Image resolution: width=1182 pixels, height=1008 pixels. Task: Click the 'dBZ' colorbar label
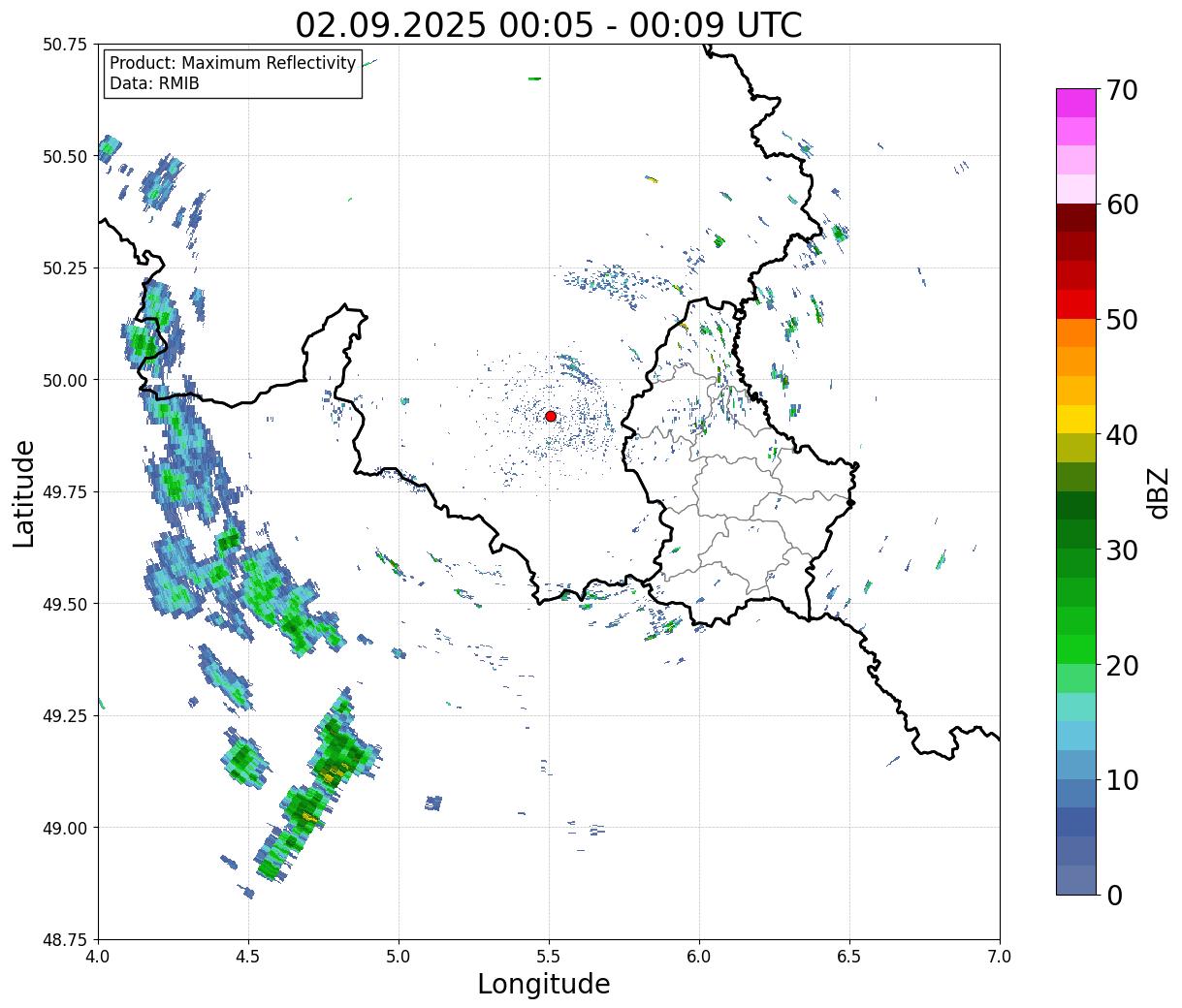1158,492
